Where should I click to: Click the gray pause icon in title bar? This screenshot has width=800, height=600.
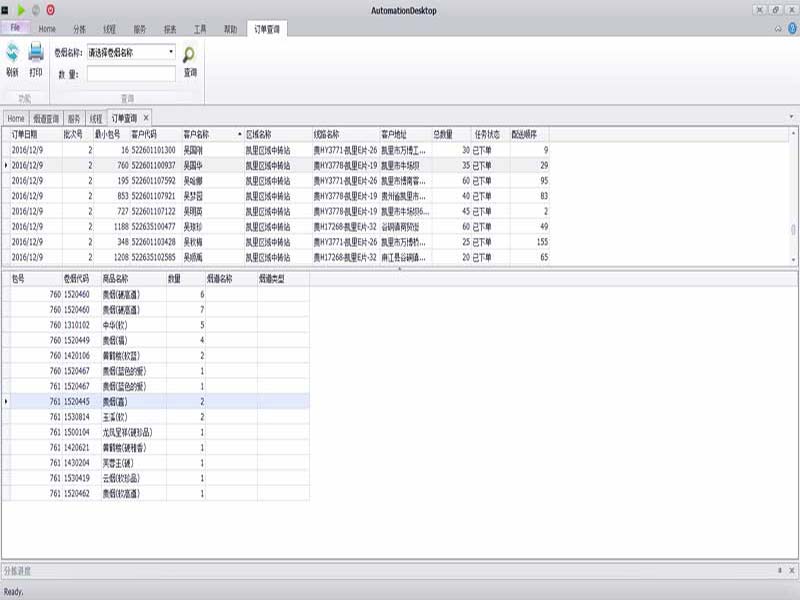[x=37, y=9]
